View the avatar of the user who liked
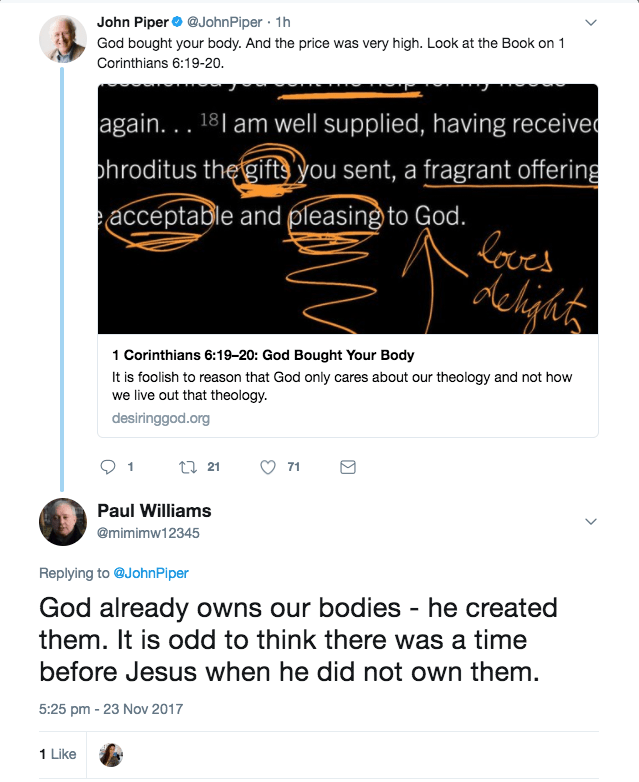The height and width of the screenshot is (782, 639). (x=112, y=755)
